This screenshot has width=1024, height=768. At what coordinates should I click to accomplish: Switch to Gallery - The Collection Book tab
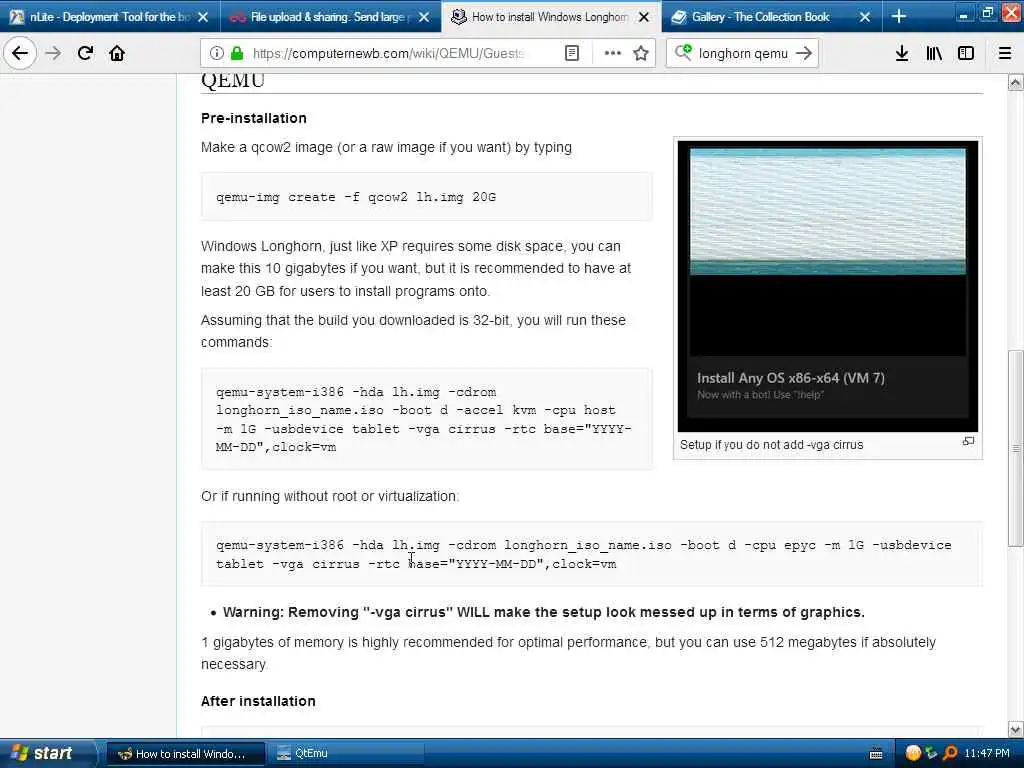pyautogui.click(x=771, y=16)
